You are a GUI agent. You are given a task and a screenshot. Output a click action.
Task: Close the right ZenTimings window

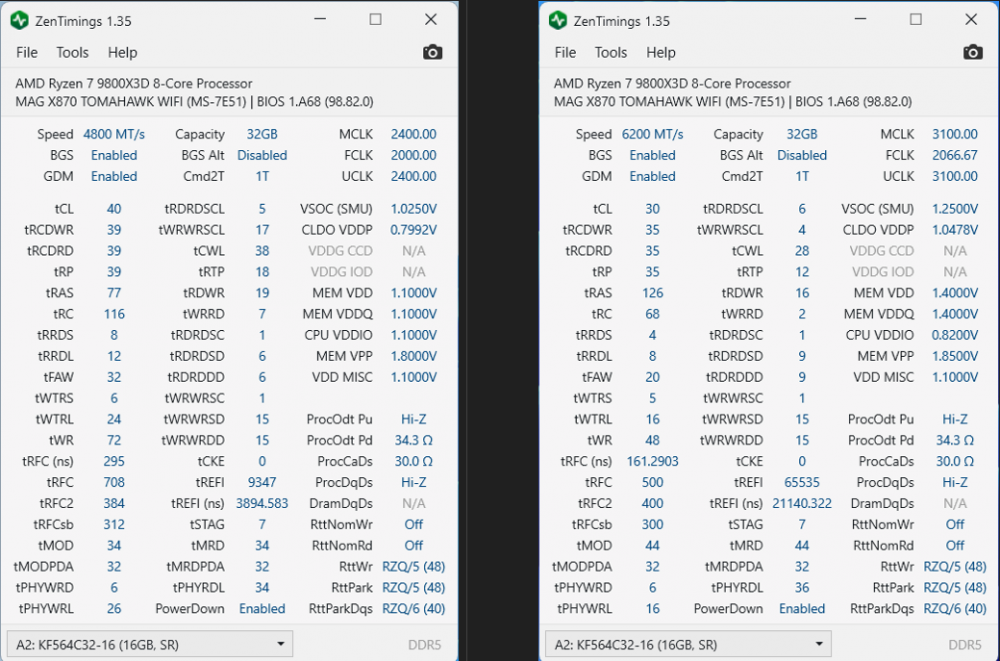point(970,19)
